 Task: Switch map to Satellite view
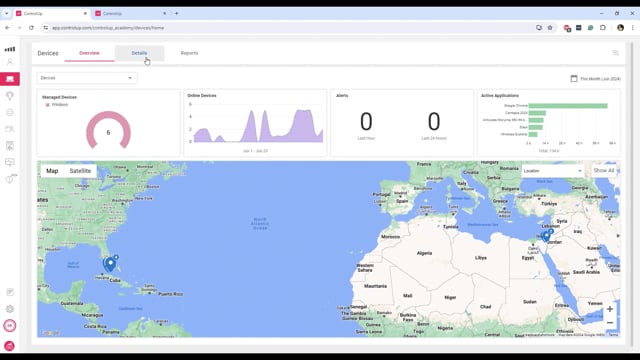click(80, 171)
